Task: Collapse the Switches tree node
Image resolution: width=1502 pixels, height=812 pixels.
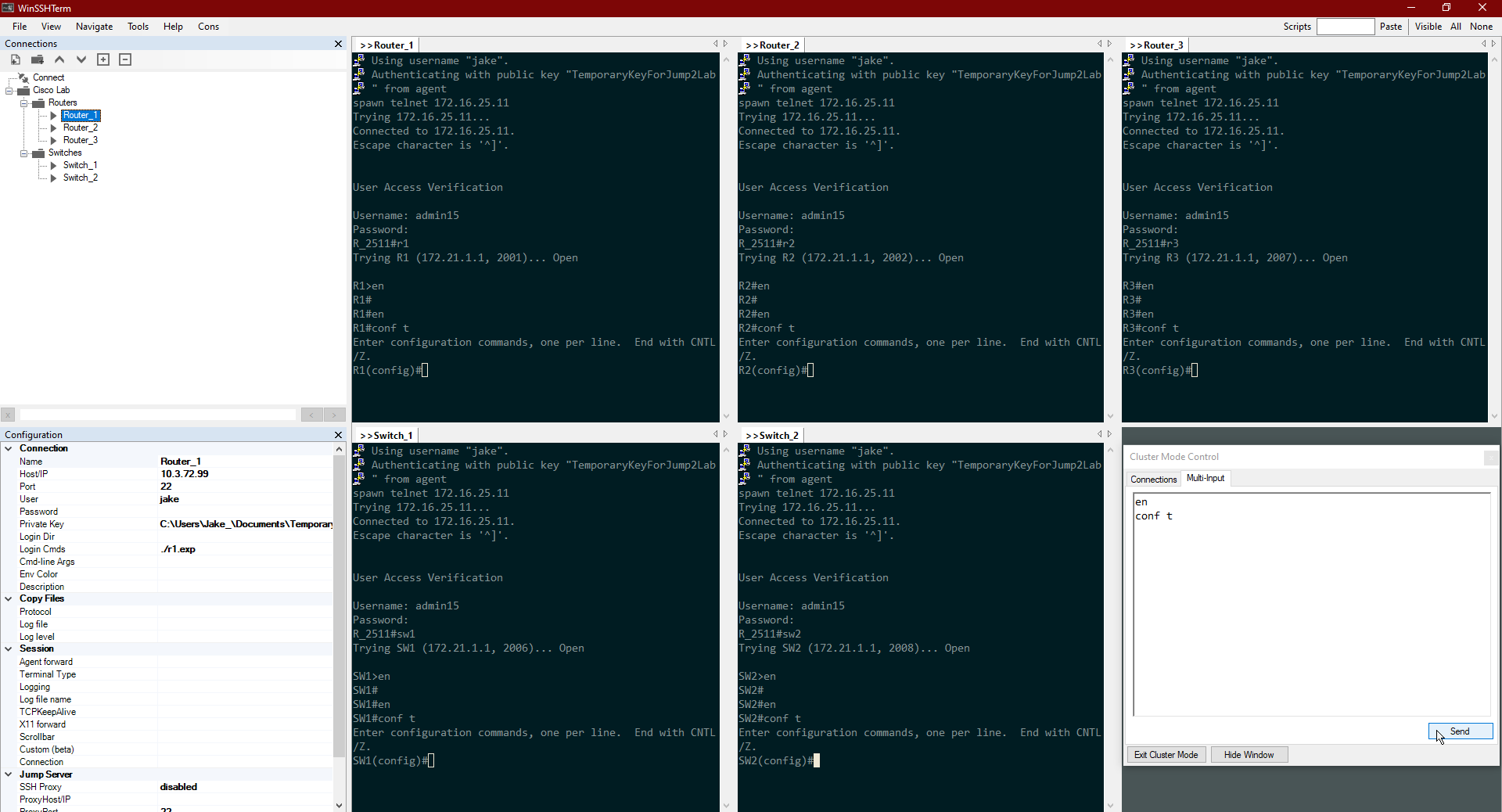Action: [x=24, y=153]
